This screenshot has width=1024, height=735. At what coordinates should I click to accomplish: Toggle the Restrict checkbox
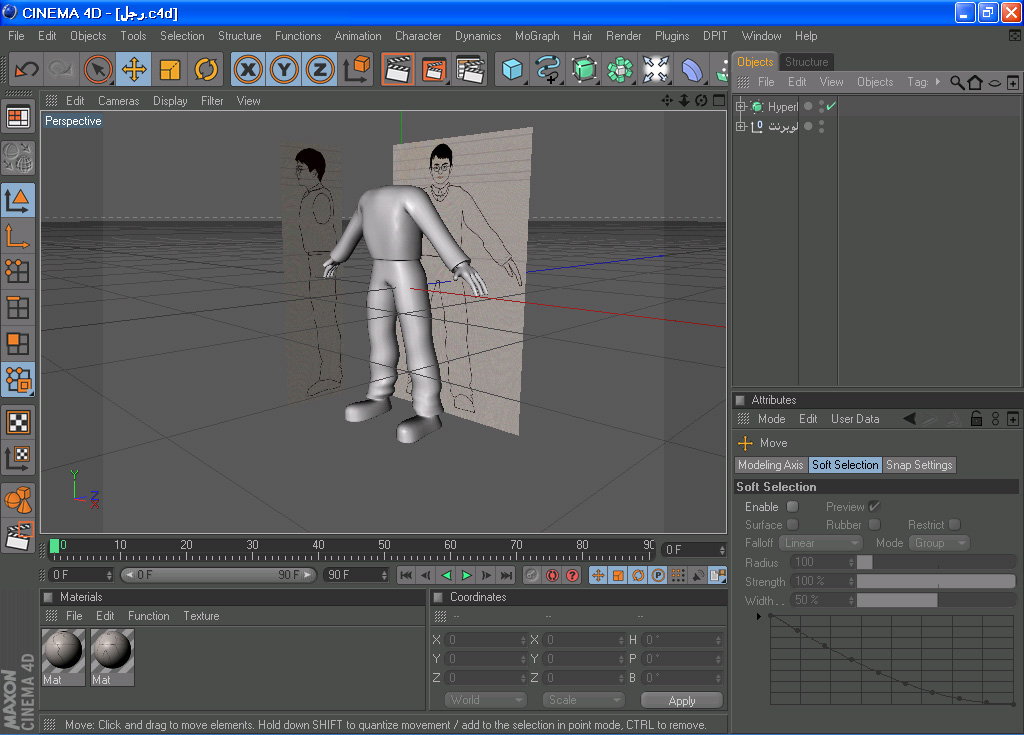tap(955, 525)
